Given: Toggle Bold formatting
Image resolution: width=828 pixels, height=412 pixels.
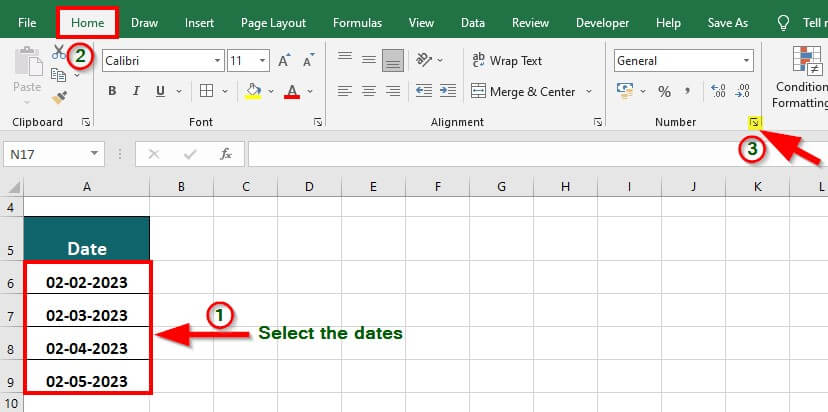Looking at the screenshot, I should coord(112,91).
